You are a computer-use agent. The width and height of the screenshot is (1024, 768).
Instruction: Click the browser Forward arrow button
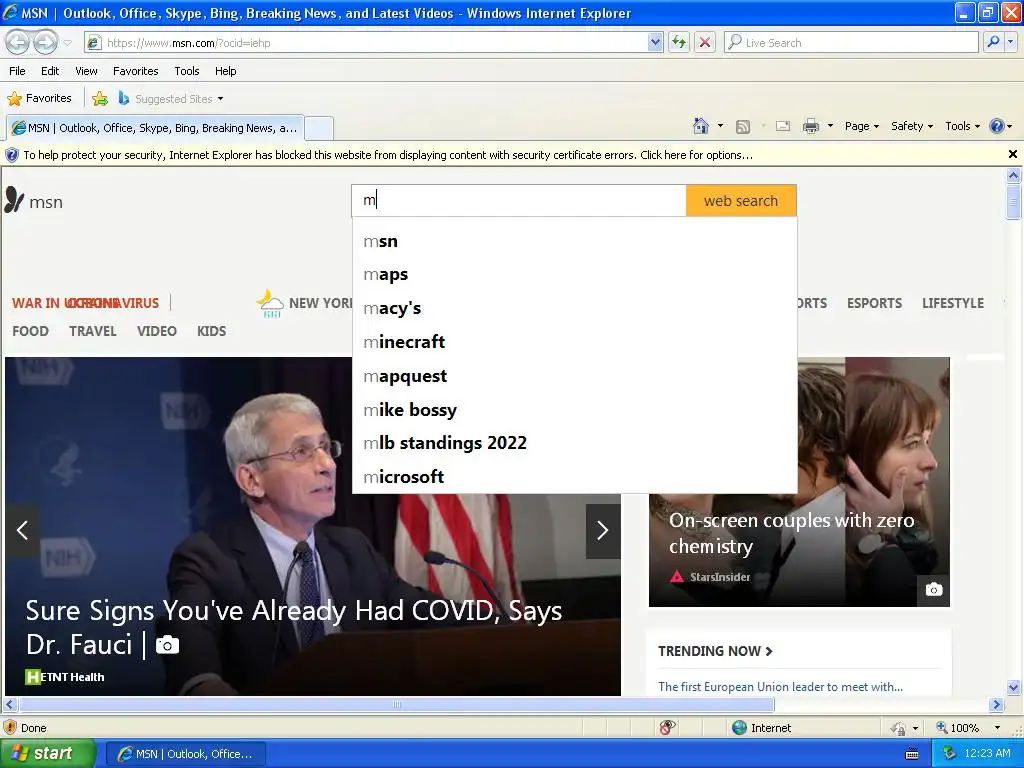(45, 42)
